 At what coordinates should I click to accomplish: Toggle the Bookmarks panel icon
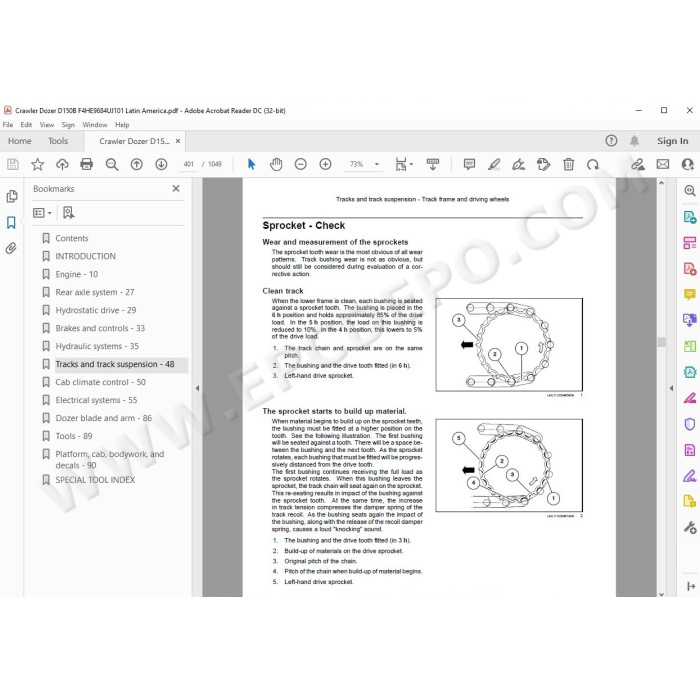coord(11,222)
